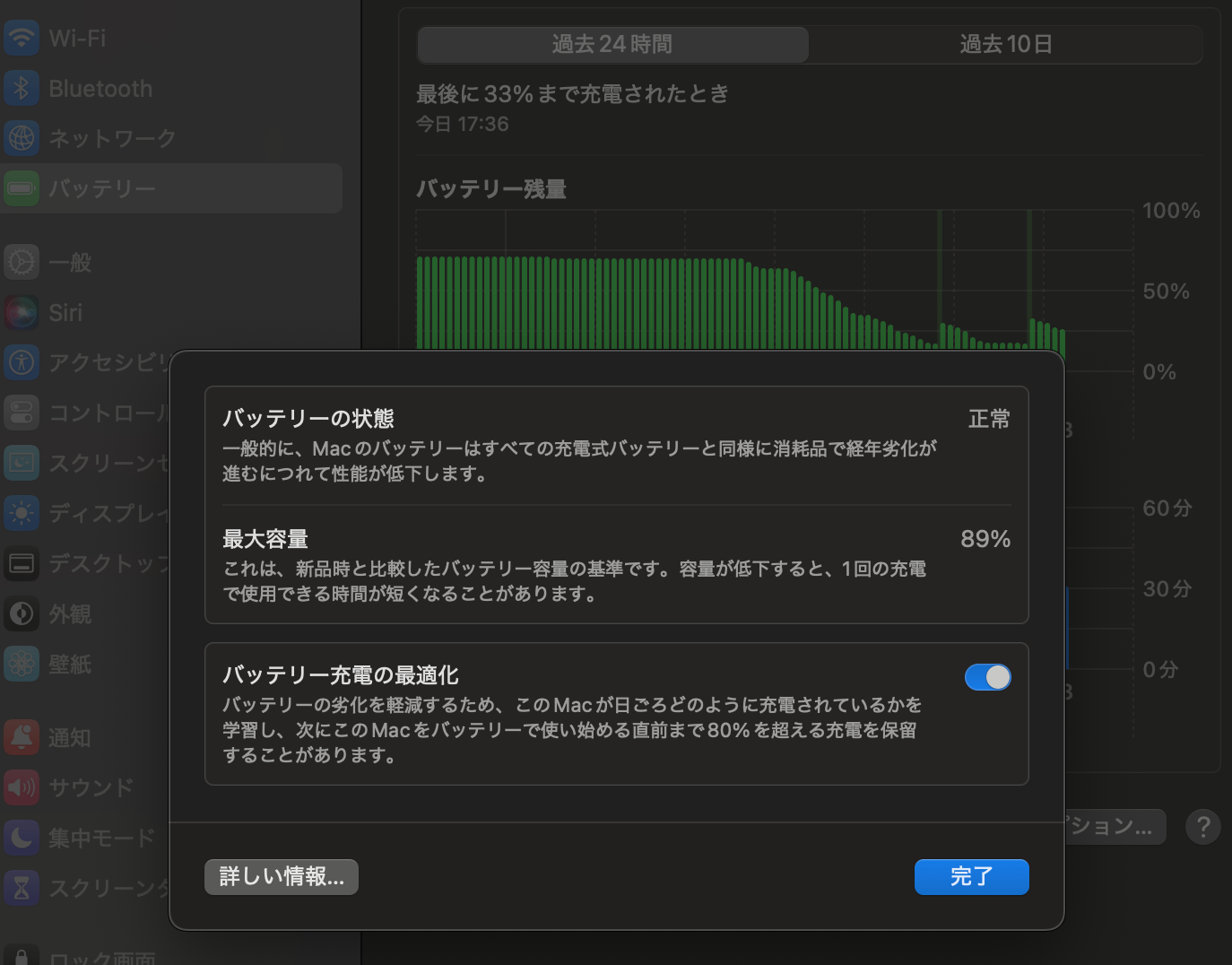Click the Siri icon in sidebar
The width and height of the screenshot is (1232, 965).
[x=22, y=312]
